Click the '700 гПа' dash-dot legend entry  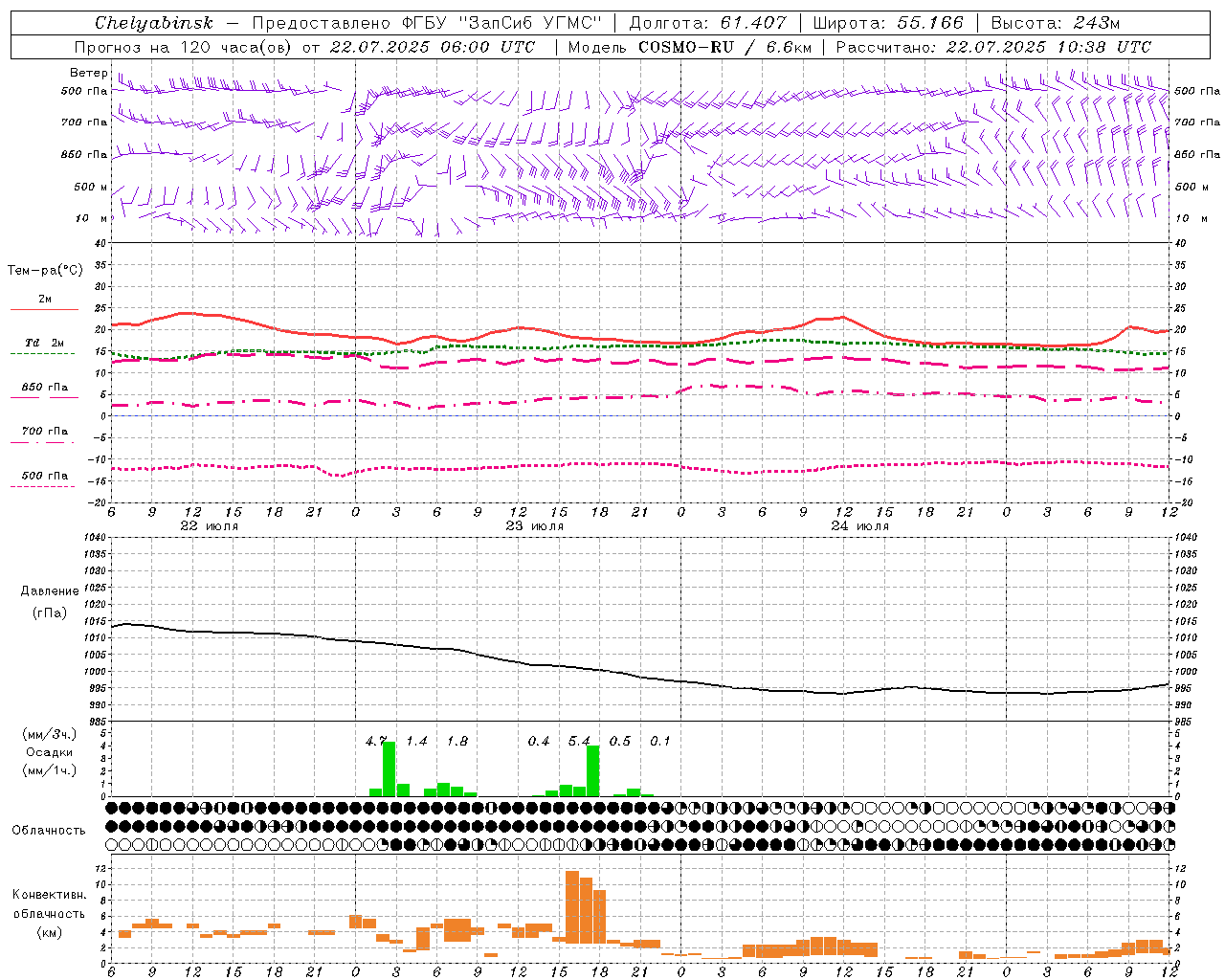pos(44,432)
